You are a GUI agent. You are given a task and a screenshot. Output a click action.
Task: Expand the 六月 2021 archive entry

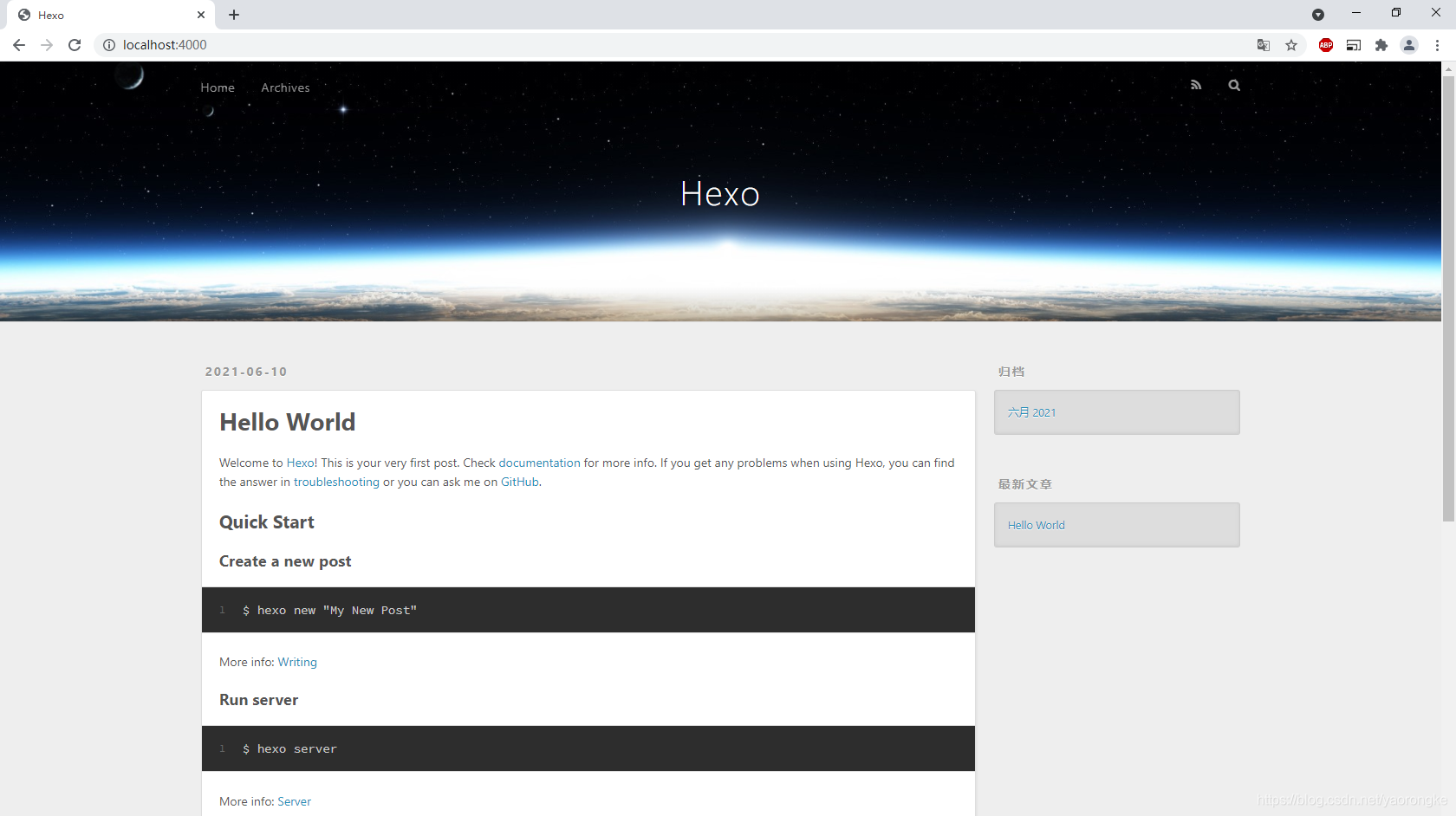pos(1031,412)
